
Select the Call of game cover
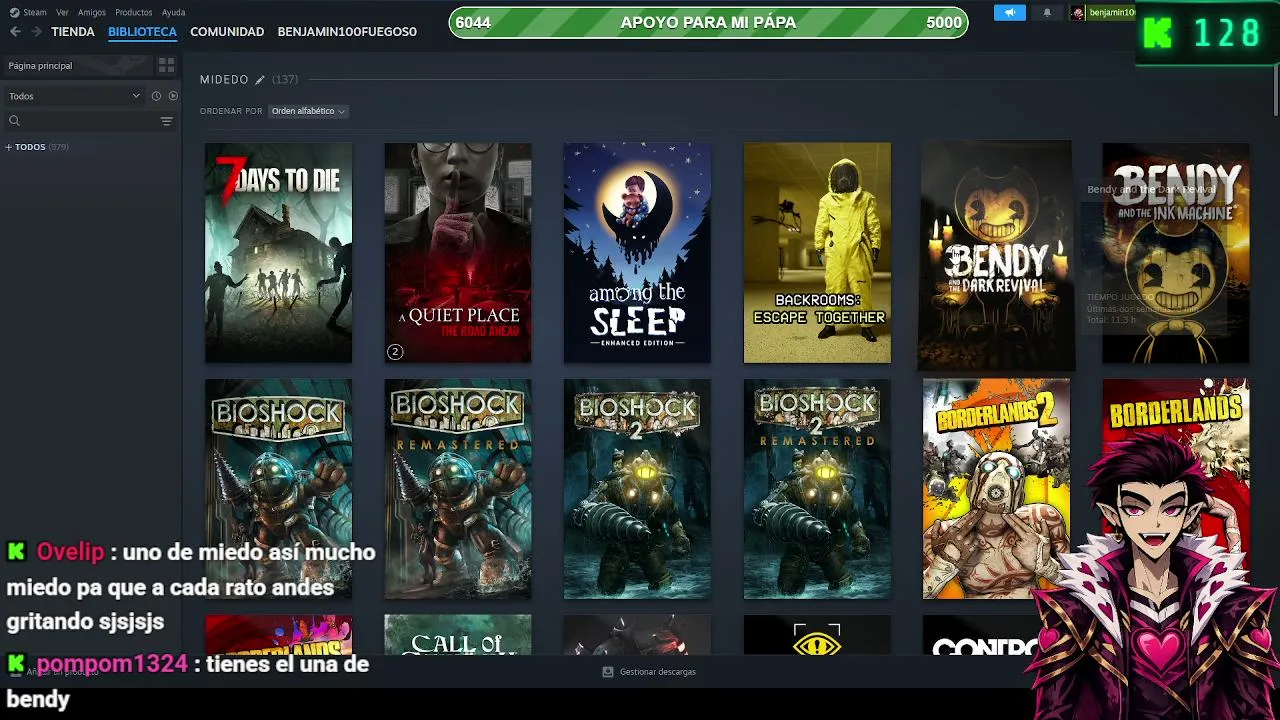coord(458,635)
